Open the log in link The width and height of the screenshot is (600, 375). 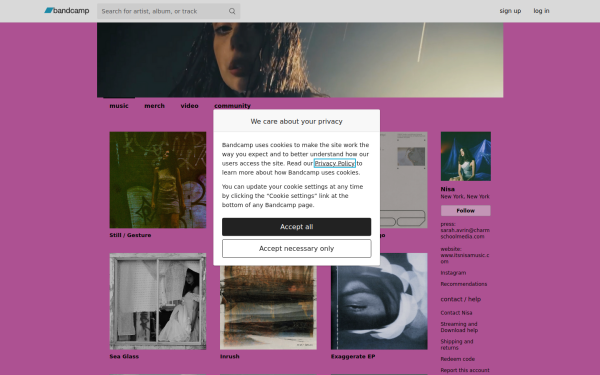(541, 11)
